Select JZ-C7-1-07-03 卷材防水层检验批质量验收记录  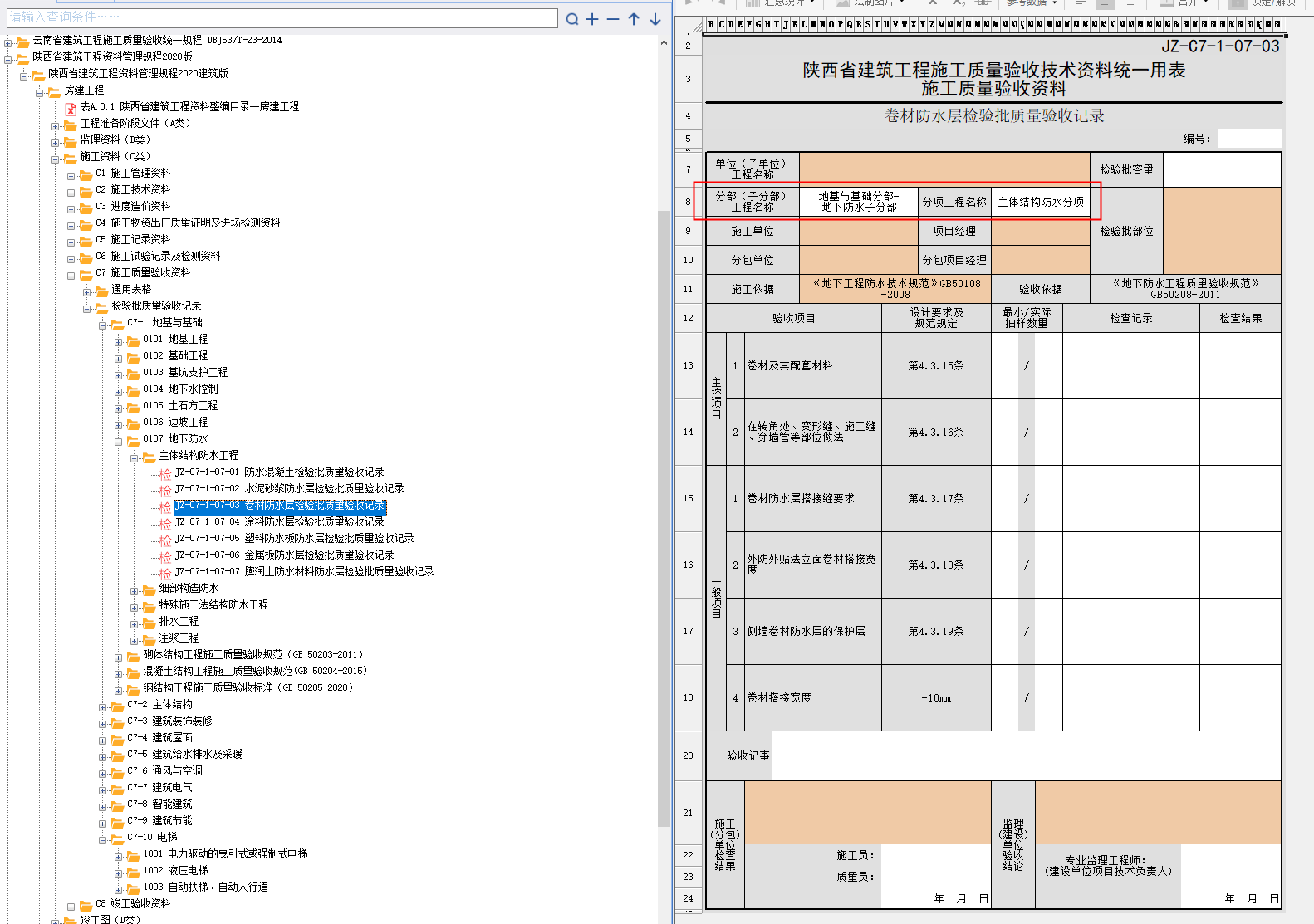(x=280, y=506)
